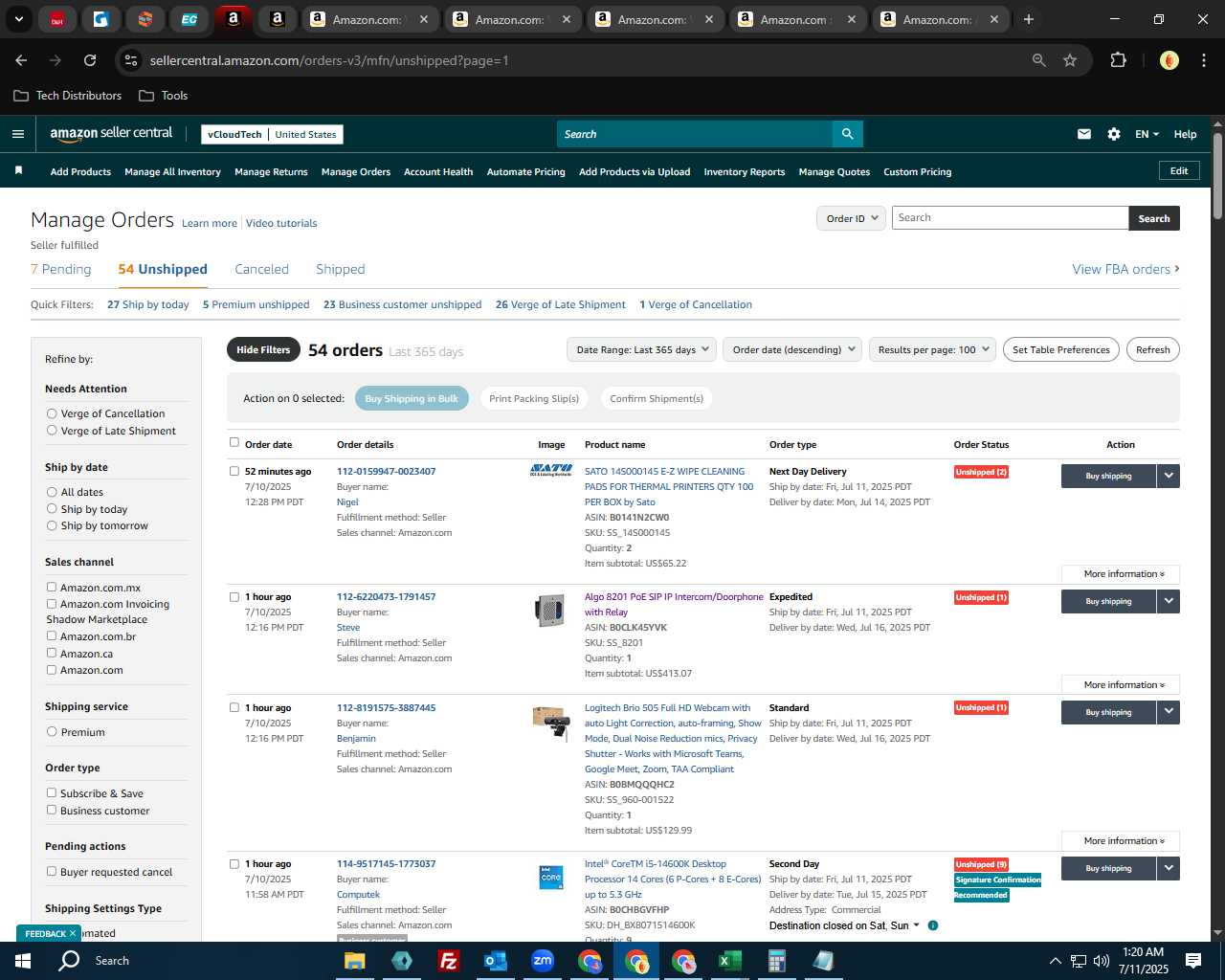1225x980 pixels.
Task: Open Outlook from the taskbar
Action: [x=495, y=961]
